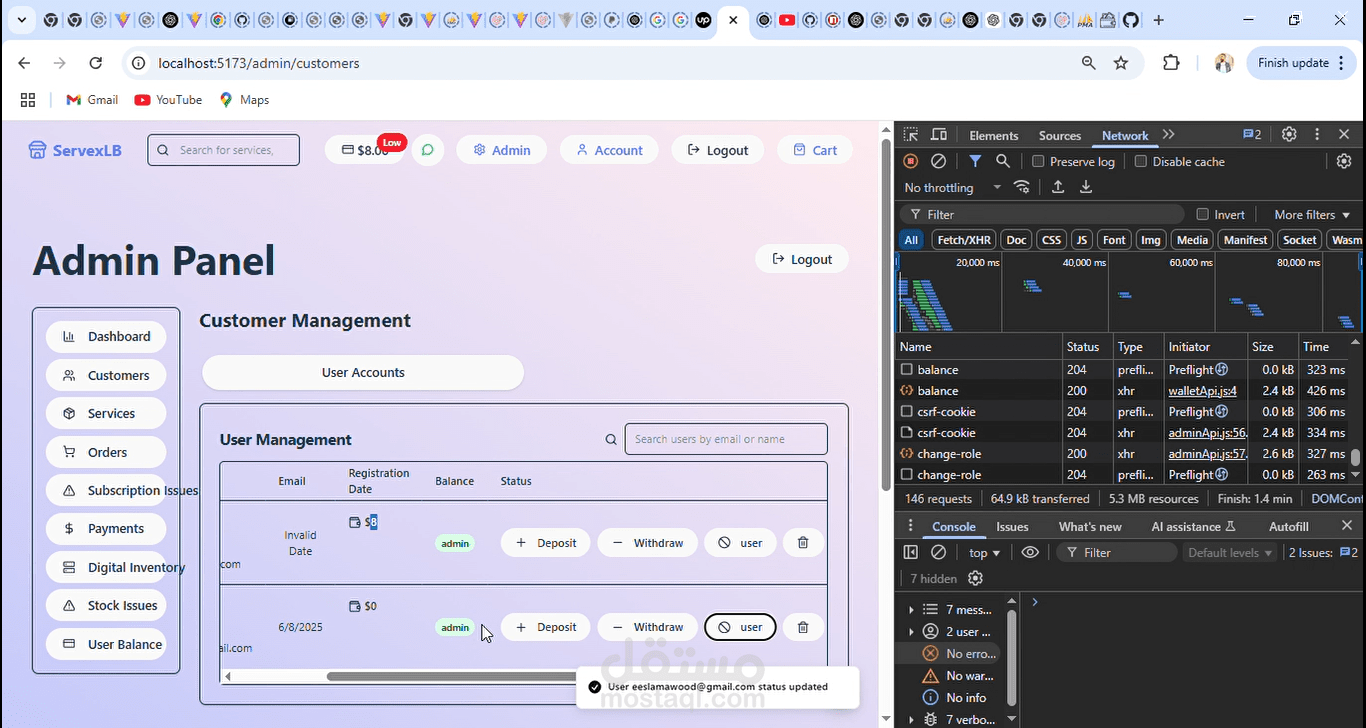The width and height of the screenshot is (1366, 728).
Task: Click the console sidebar toggle icon
Action: pos(910,552)
